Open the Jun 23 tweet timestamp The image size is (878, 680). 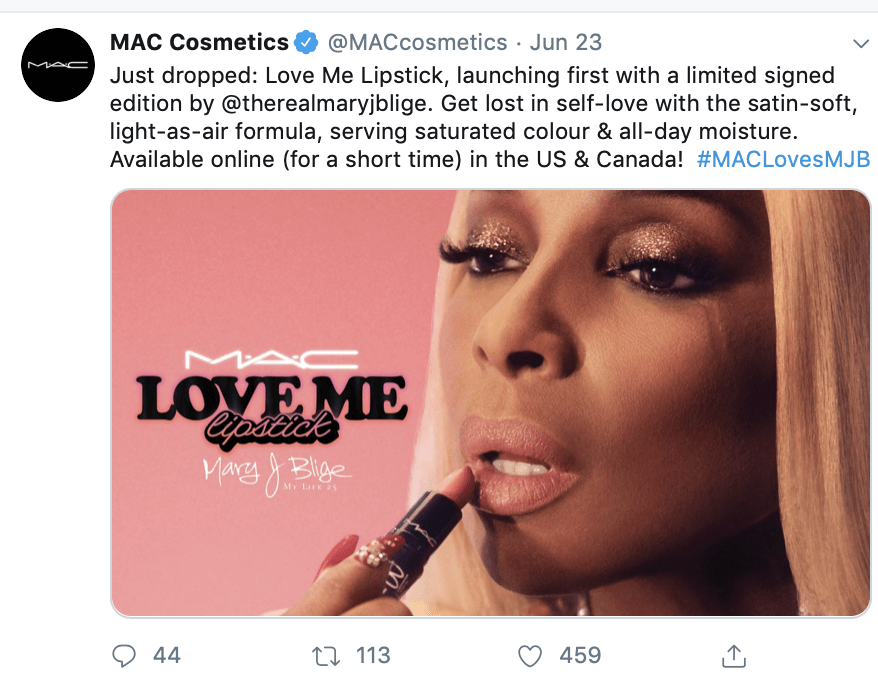[566, 43]
